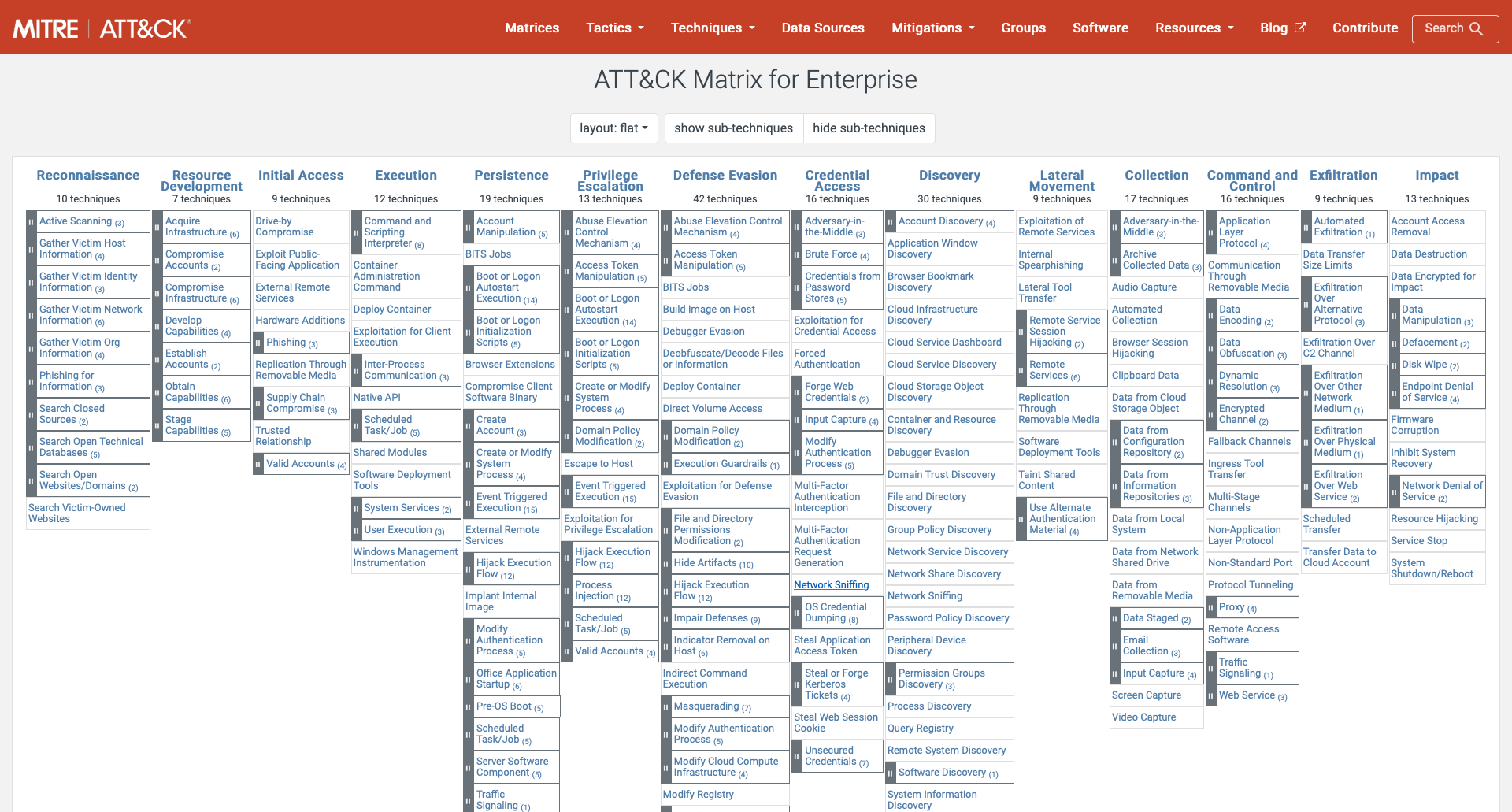Click the external link icon beside Blog
The height and width of the screenshot is (812, 1512).
tap(1301, 28)
